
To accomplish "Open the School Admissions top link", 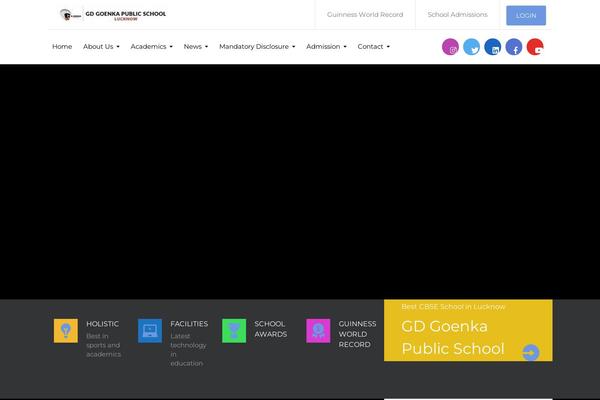I will [458, 15].
